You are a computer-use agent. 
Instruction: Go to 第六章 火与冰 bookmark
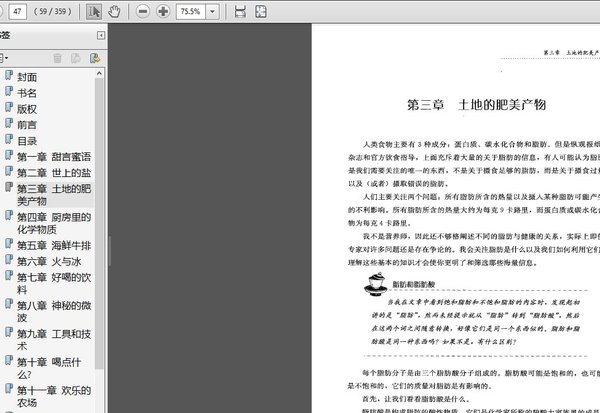(49, 261)
